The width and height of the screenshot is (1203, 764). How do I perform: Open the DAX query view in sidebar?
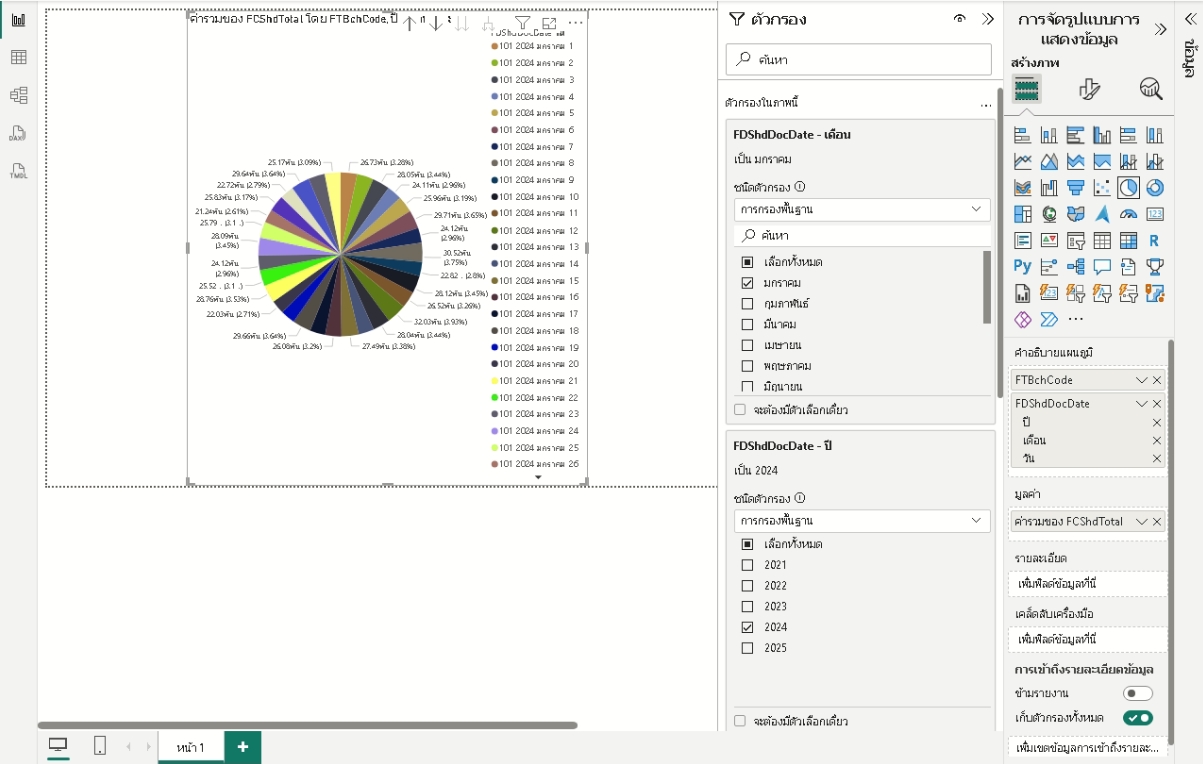tap(18, 133)
